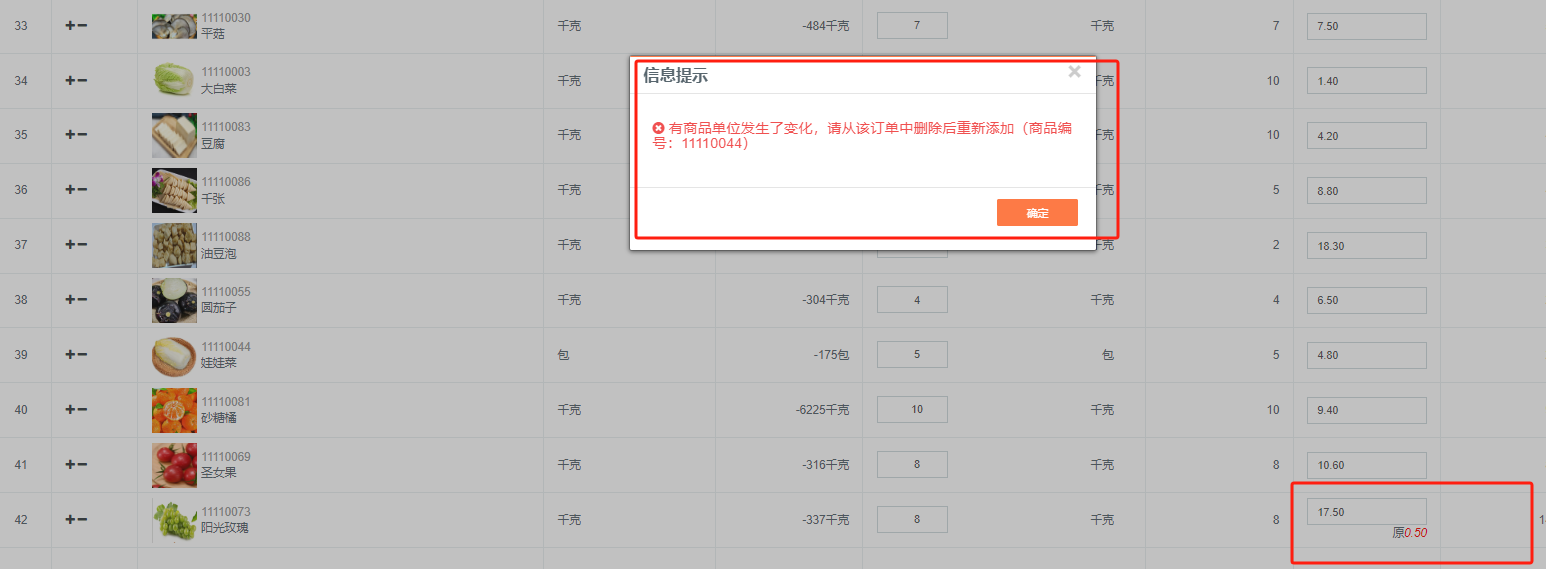Click the plus icon in 千张 row
Screen dimensions: 1546x569
point(70,190)
